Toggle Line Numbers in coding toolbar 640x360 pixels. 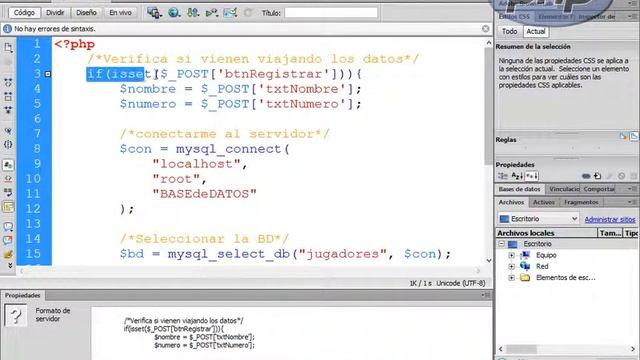[8, 165]
